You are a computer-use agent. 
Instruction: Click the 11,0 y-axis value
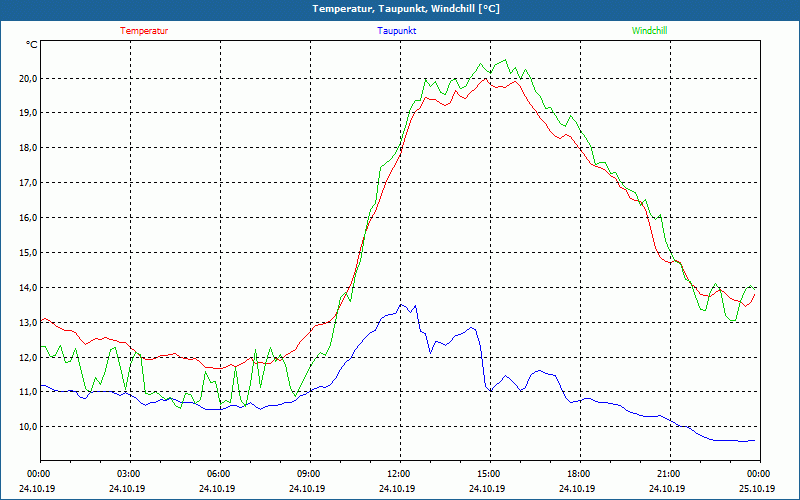(x=28, y=392)
